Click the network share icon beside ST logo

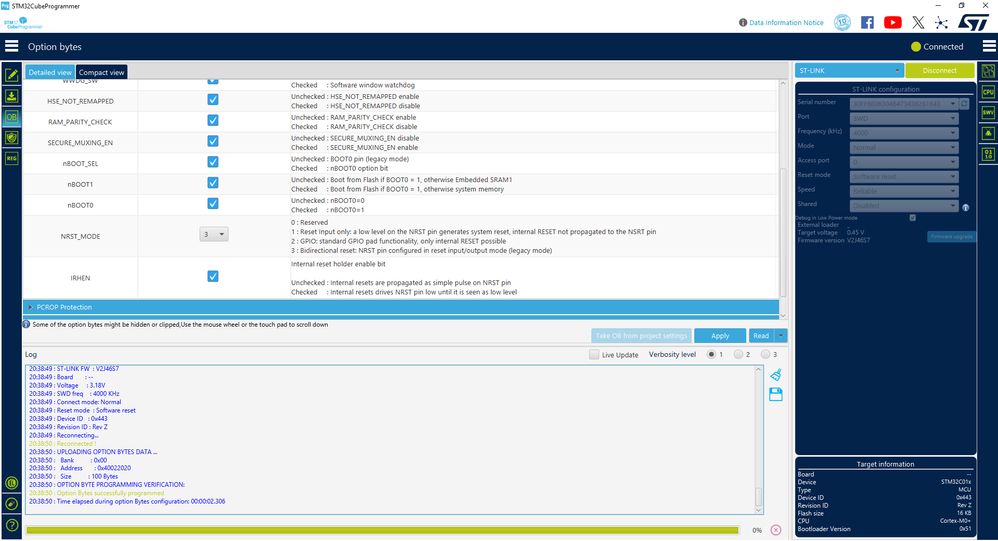(941, 23)
